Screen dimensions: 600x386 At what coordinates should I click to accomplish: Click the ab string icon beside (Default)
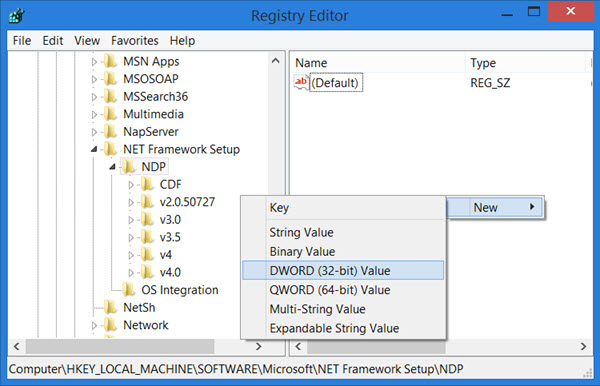coord(301,82)
